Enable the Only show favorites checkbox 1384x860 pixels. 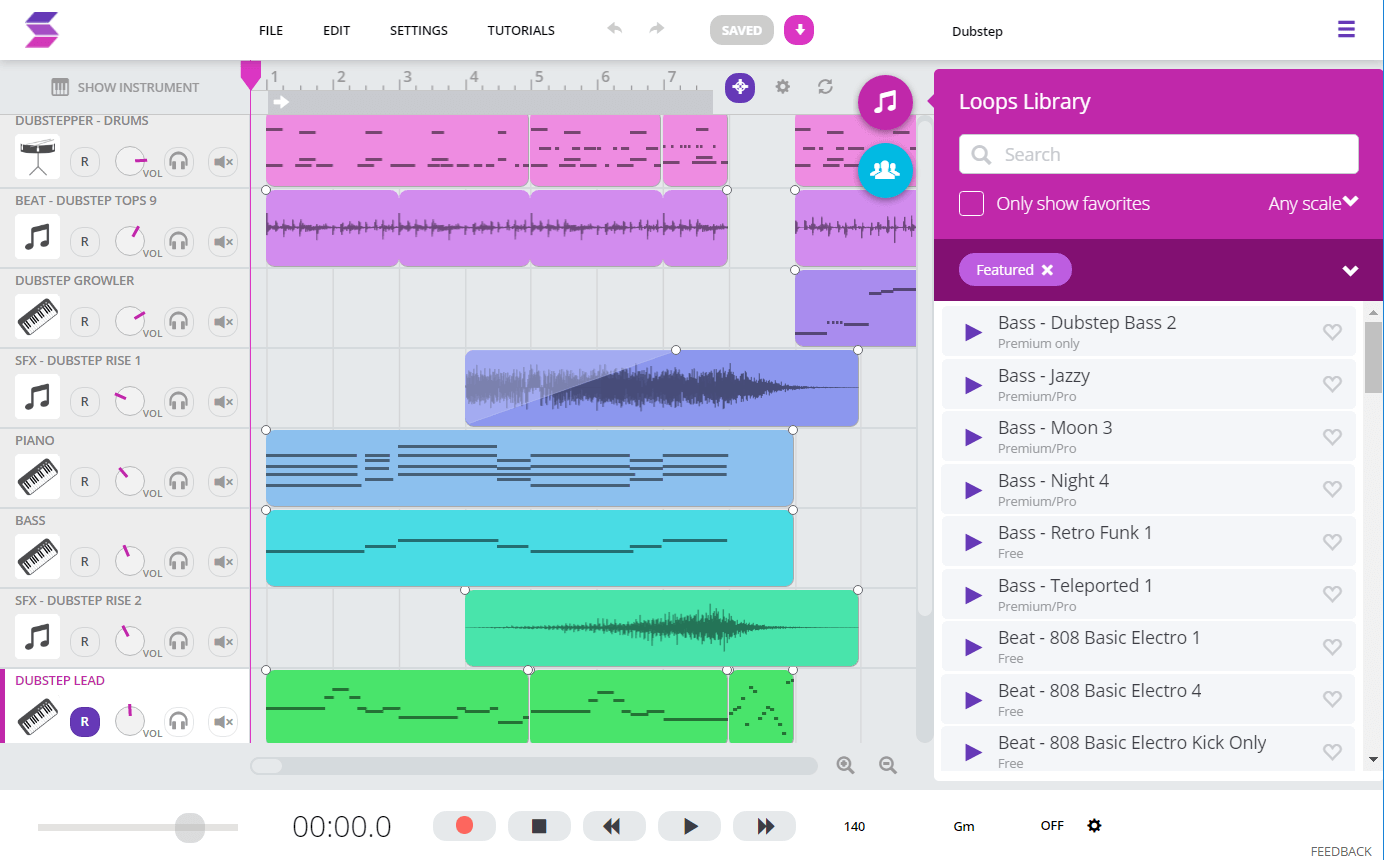click(971, 203)
